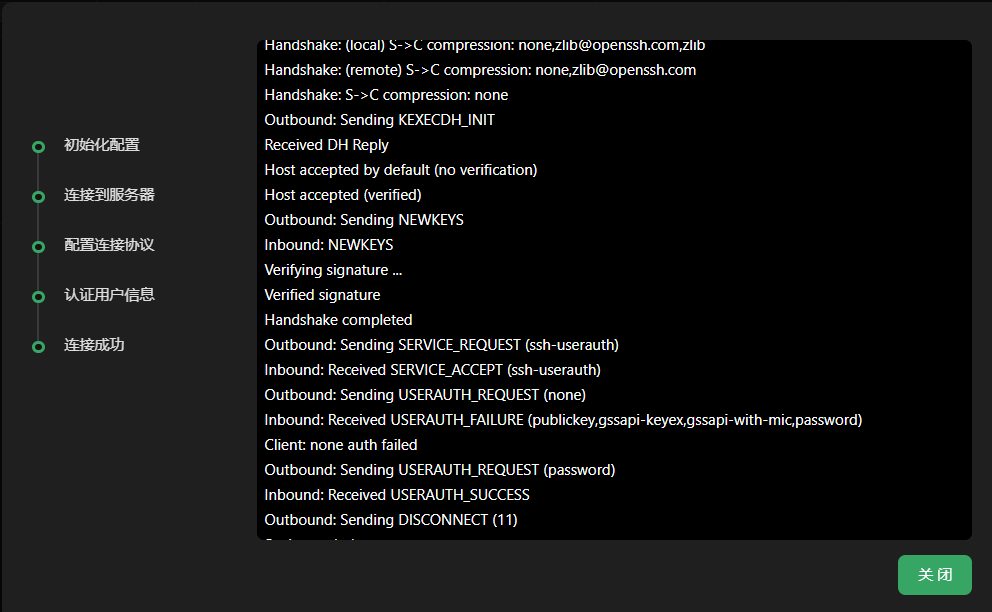Click the progress node above 认证用户信息
The image size is (992, 612).
click(37, 295)
